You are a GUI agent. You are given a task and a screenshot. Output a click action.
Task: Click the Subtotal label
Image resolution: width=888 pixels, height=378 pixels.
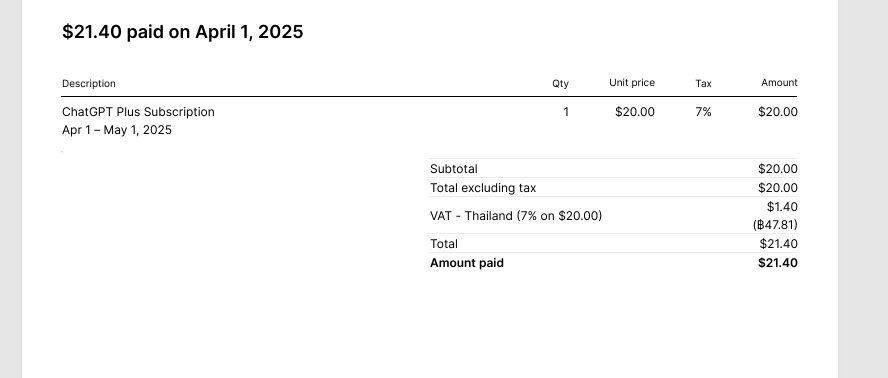(454, 169)
